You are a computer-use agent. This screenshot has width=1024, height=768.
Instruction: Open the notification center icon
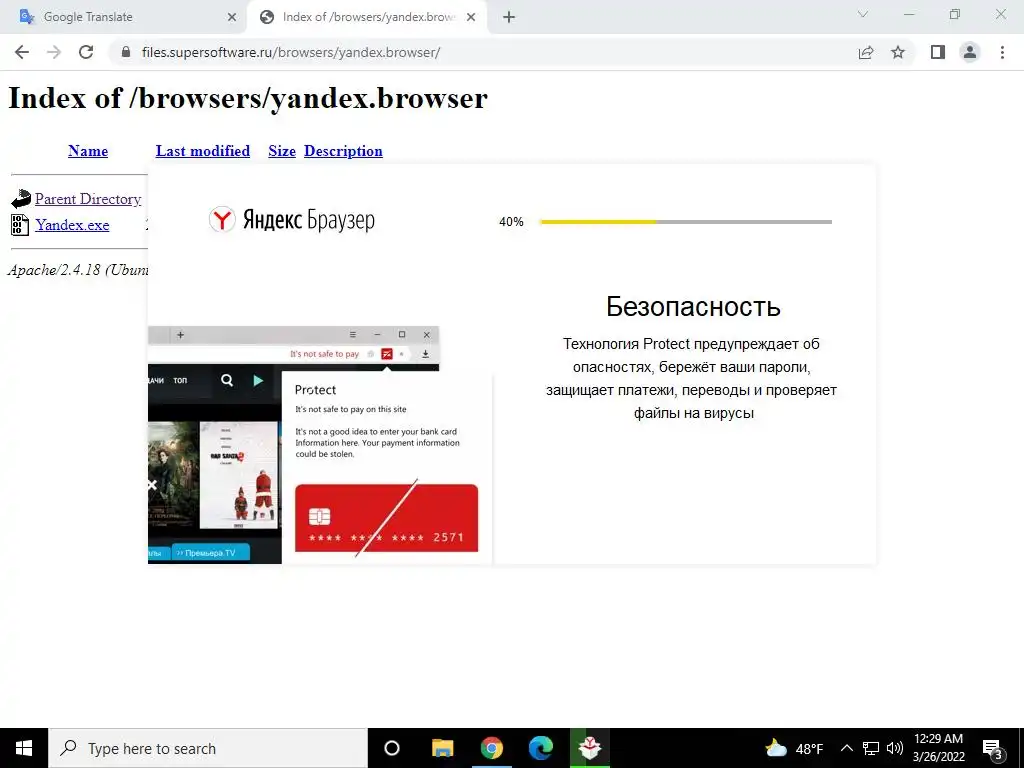coord(992,749)
